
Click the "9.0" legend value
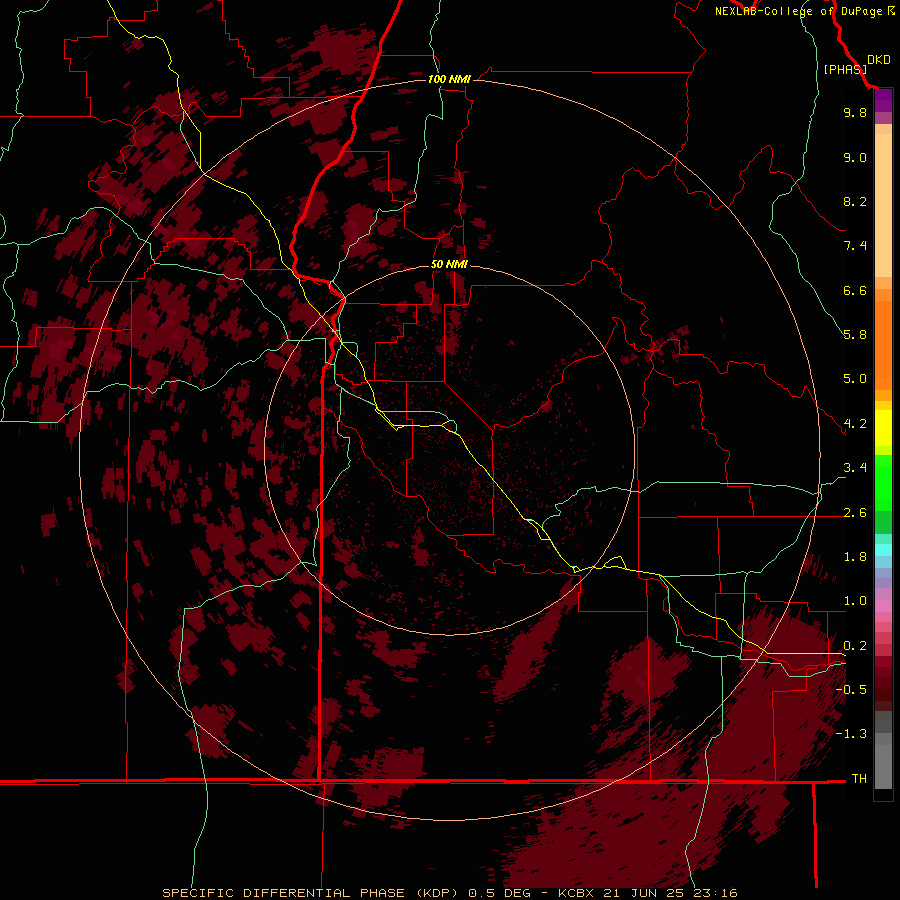tap(855, 157)
